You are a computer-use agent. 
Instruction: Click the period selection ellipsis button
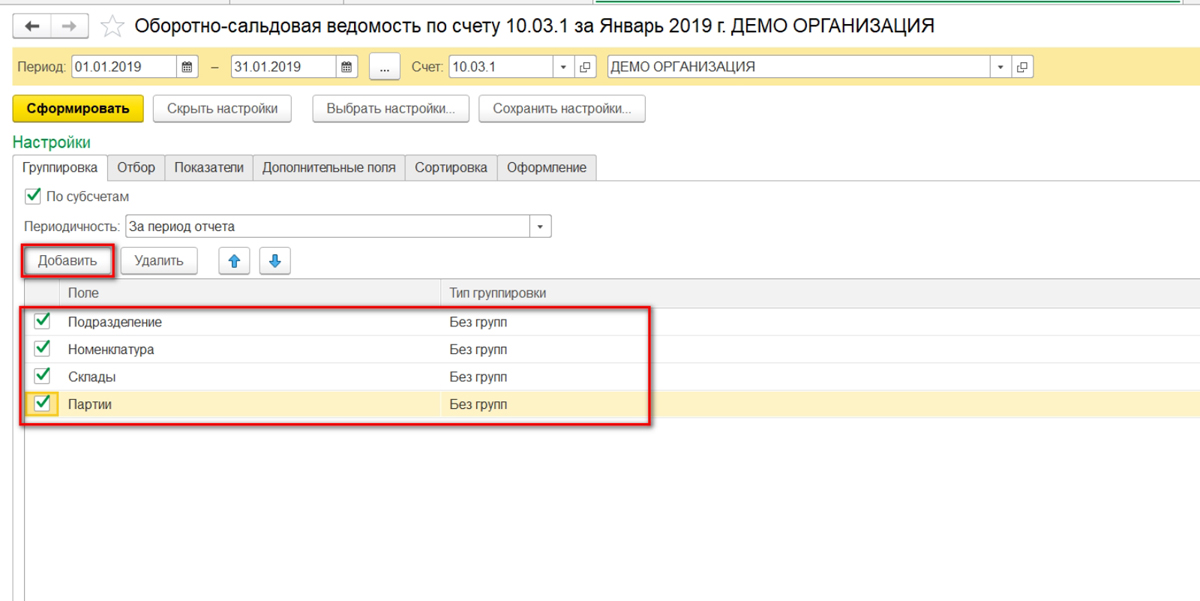[x=384, y=67]
